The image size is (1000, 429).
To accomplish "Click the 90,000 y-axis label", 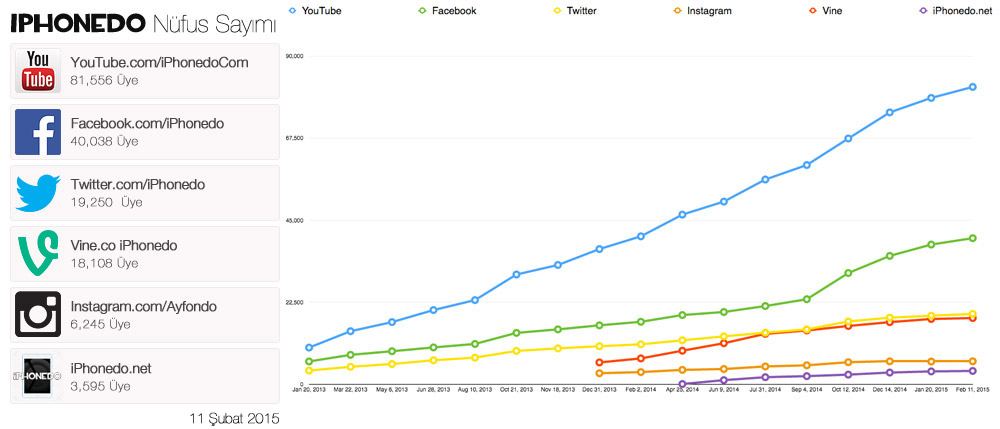I will [x=295, y=56].
